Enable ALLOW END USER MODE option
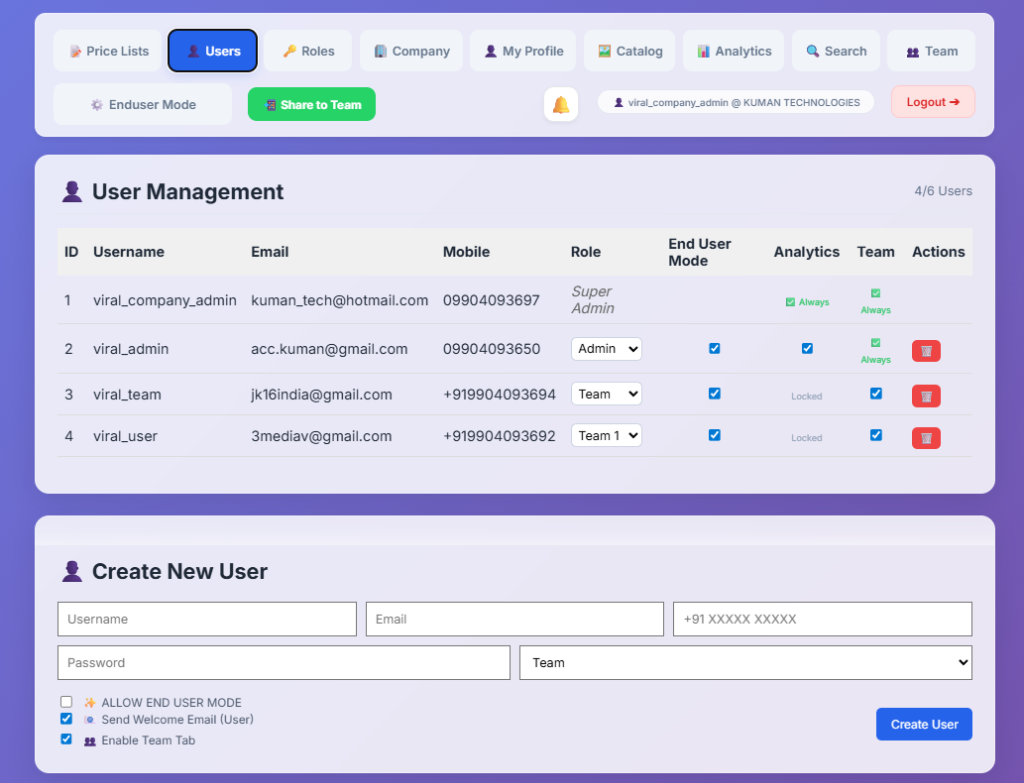The image size is (1024, 783). click(66, 701)
